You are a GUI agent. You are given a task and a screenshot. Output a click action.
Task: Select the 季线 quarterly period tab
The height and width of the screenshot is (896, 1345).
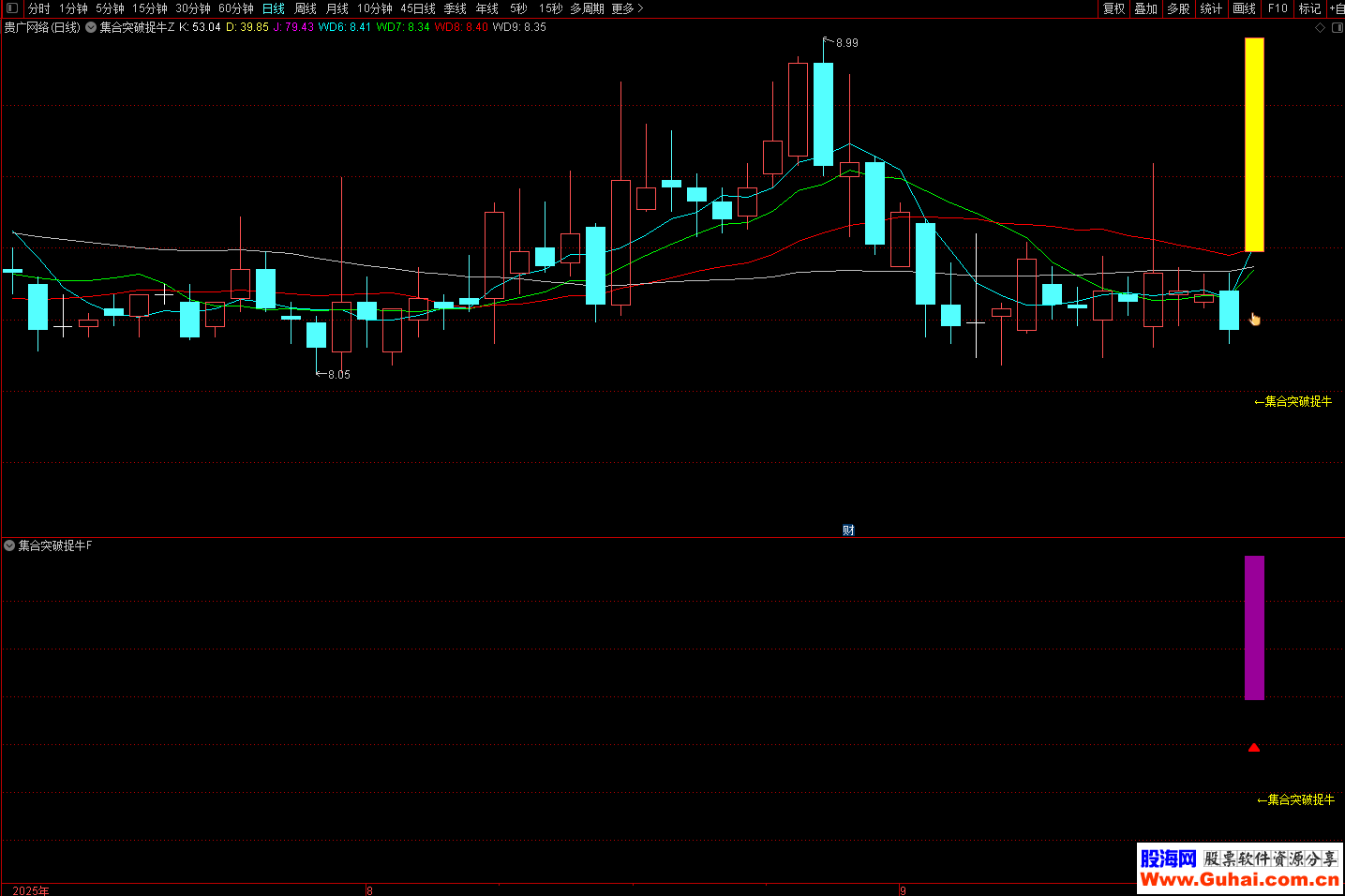pos(456,8)
